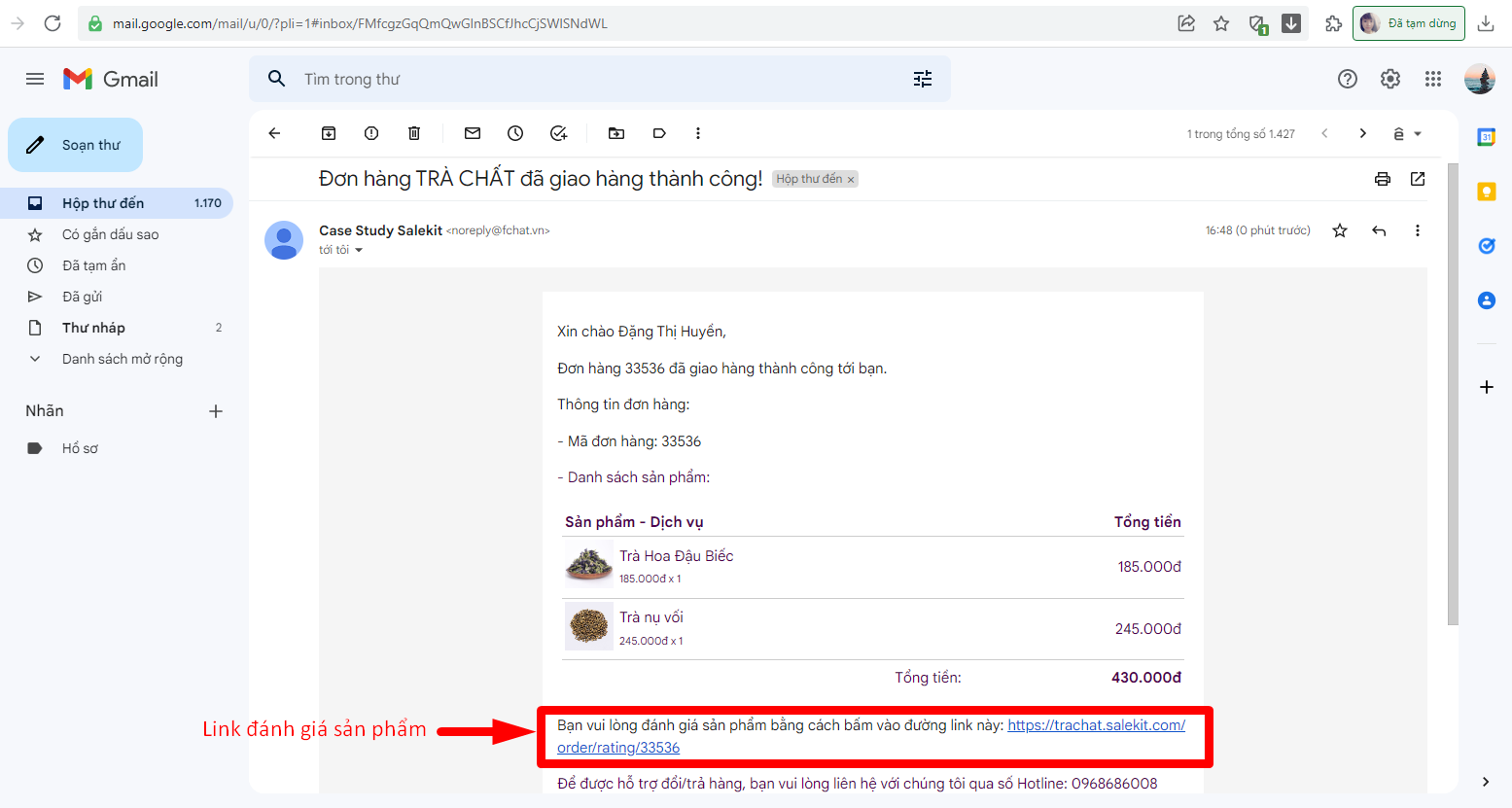This screenshot has width=1512, height=808.
Task: Open input tools dropdown arrow
Action: click(1418, 134)
